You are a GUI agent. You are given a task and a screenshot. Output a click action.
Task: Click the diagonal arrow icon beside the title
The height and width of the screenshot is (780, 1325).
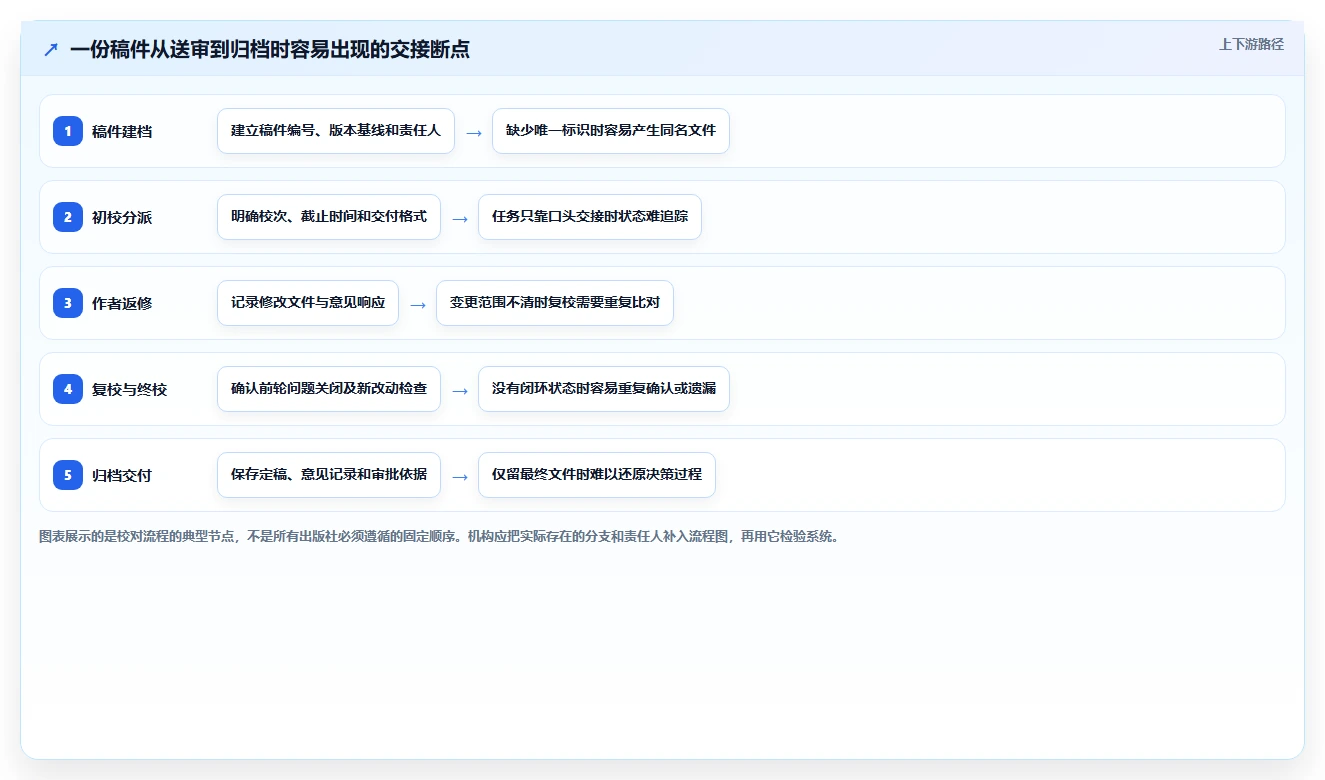51,50
